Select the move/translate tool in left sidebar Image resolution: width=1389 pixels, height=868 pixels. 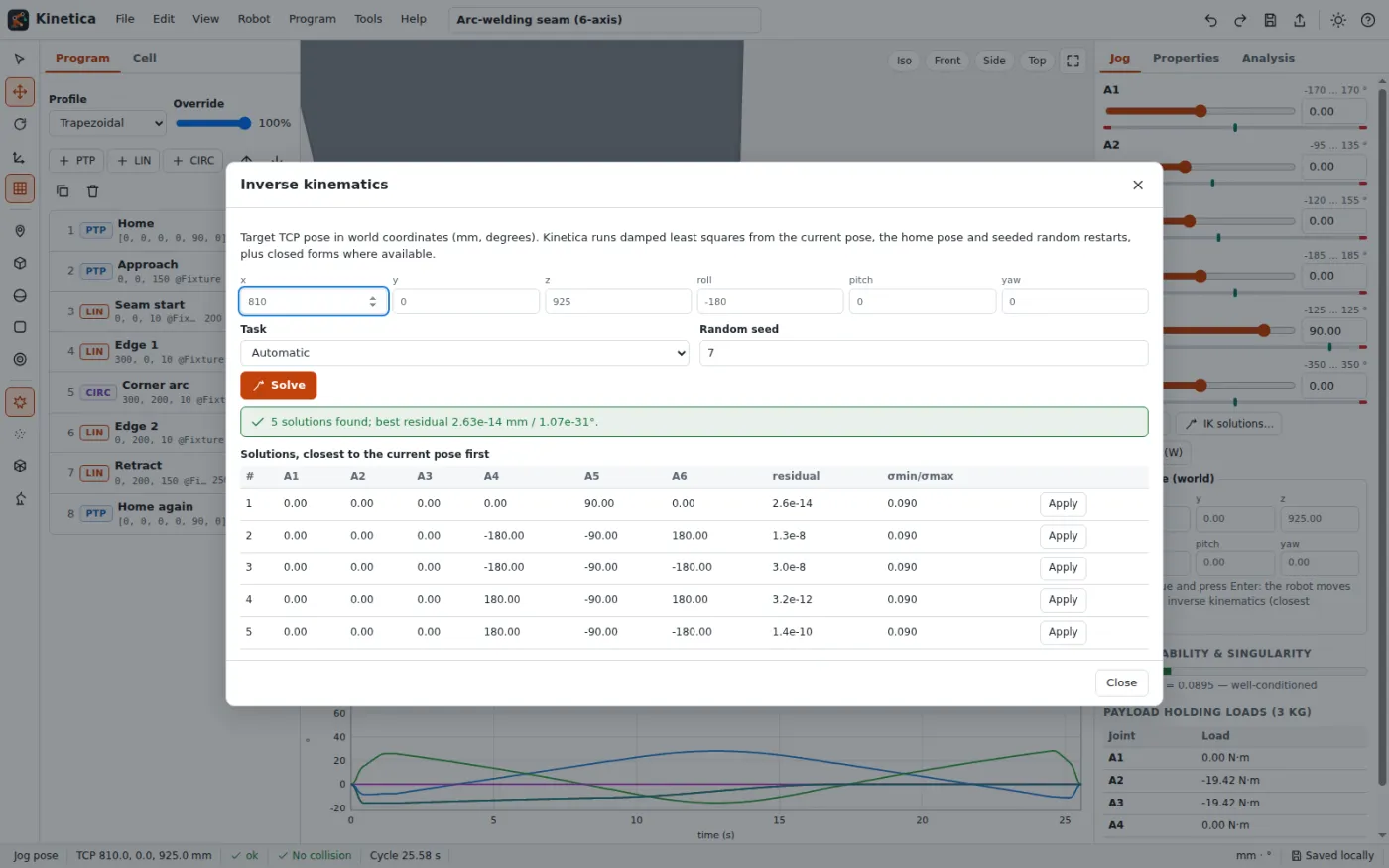point(20,92)
